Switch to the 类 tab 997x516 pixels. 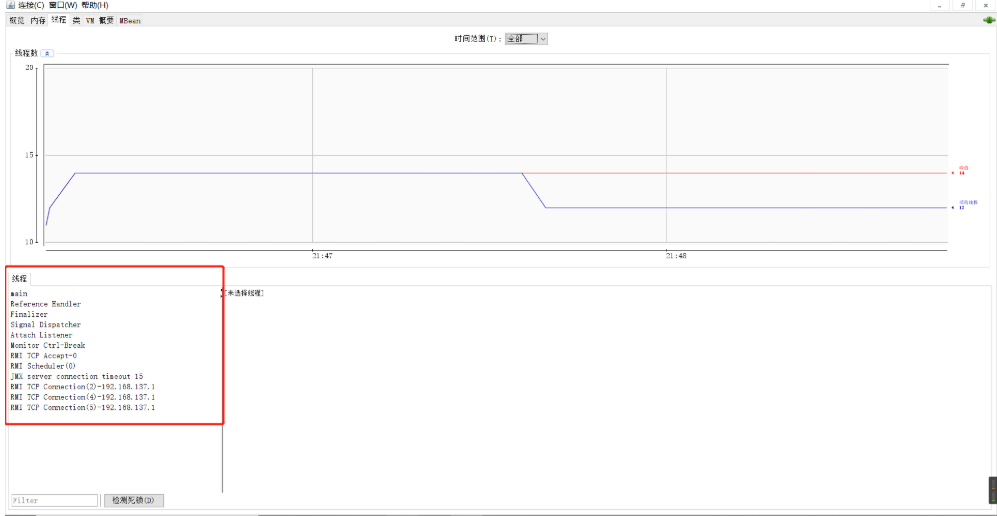point(76,20)
